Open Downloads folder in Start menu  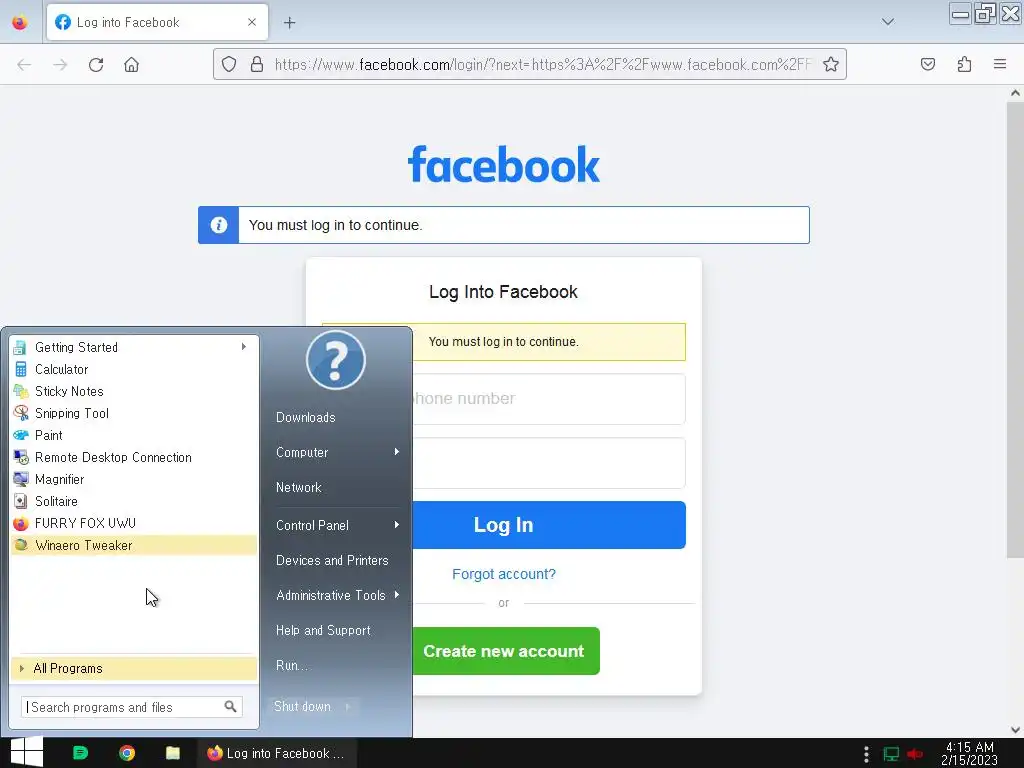306,417
